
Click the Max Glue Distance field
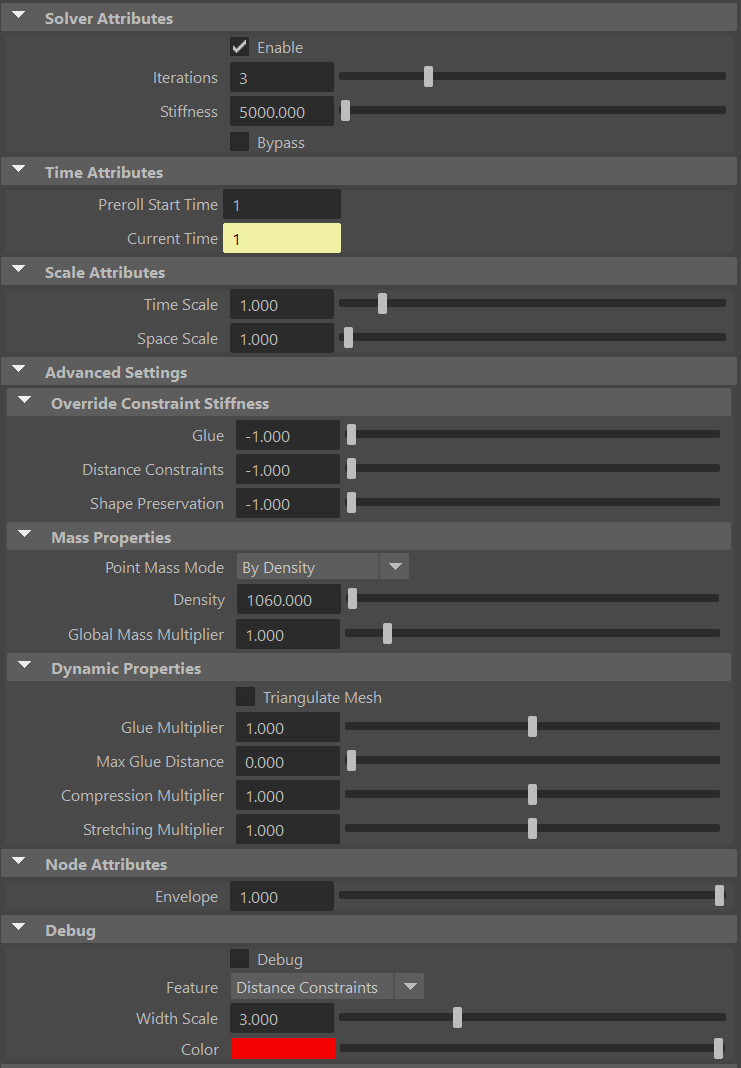point(288,761)
